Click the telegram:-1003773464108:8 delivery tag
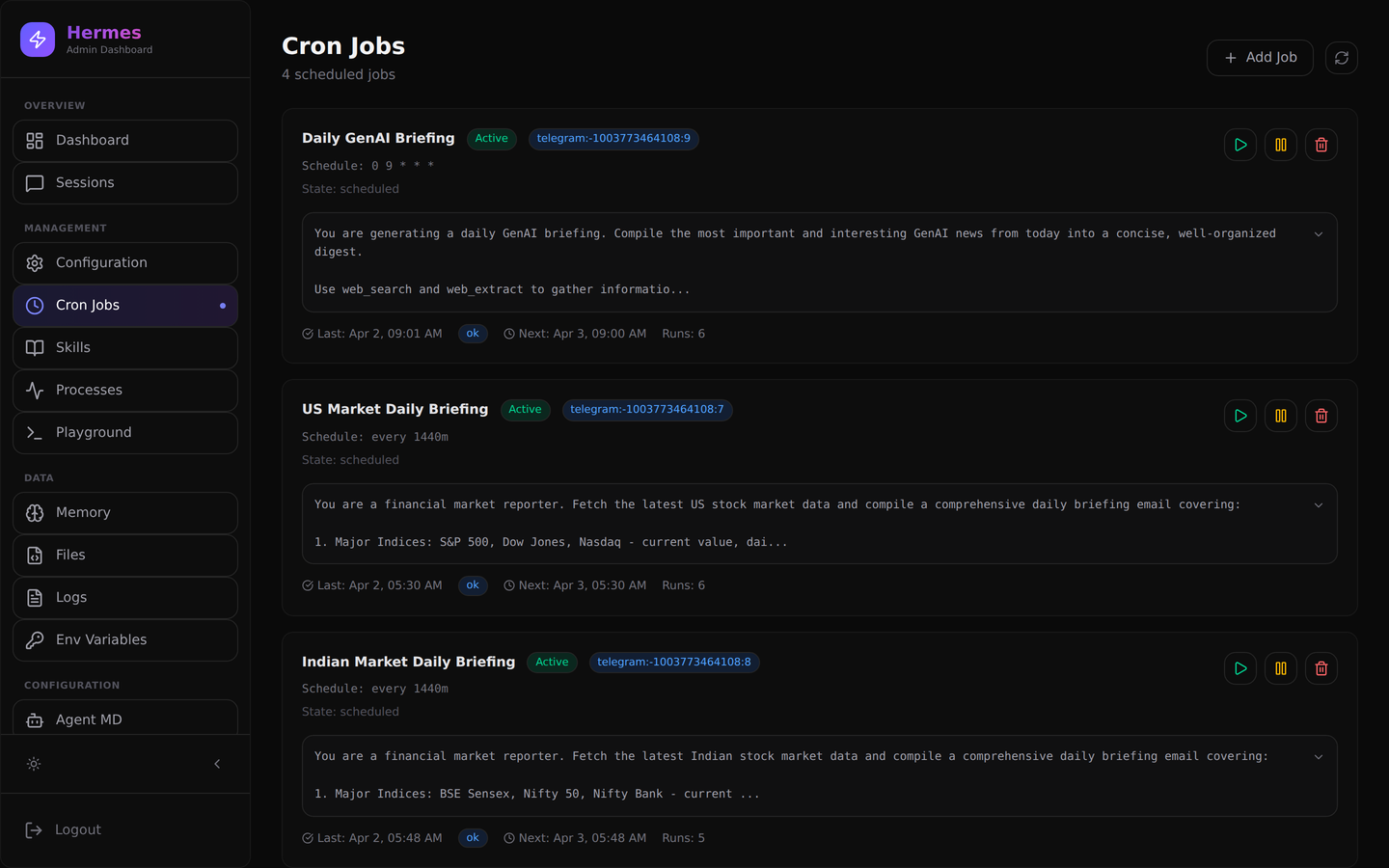This screenshot has width=1389, height=868. click(674, 663)
